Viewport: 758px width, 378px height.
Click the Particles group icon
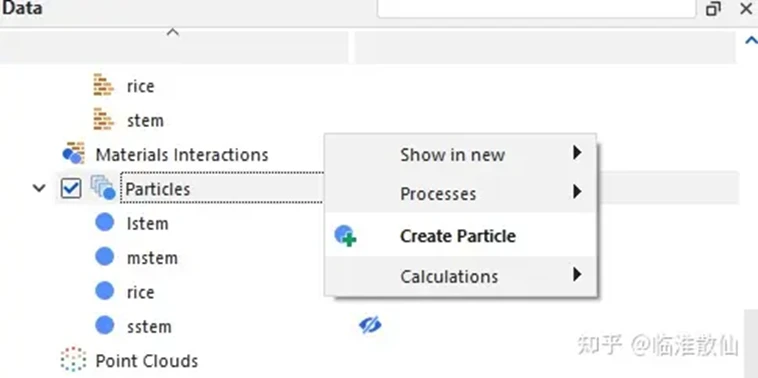click(102, 188)
